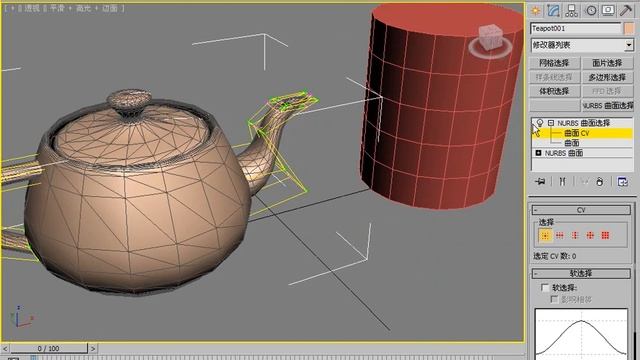Toggle the lightbulb for NURBS 曲面选择 modifier

(540, 122)
